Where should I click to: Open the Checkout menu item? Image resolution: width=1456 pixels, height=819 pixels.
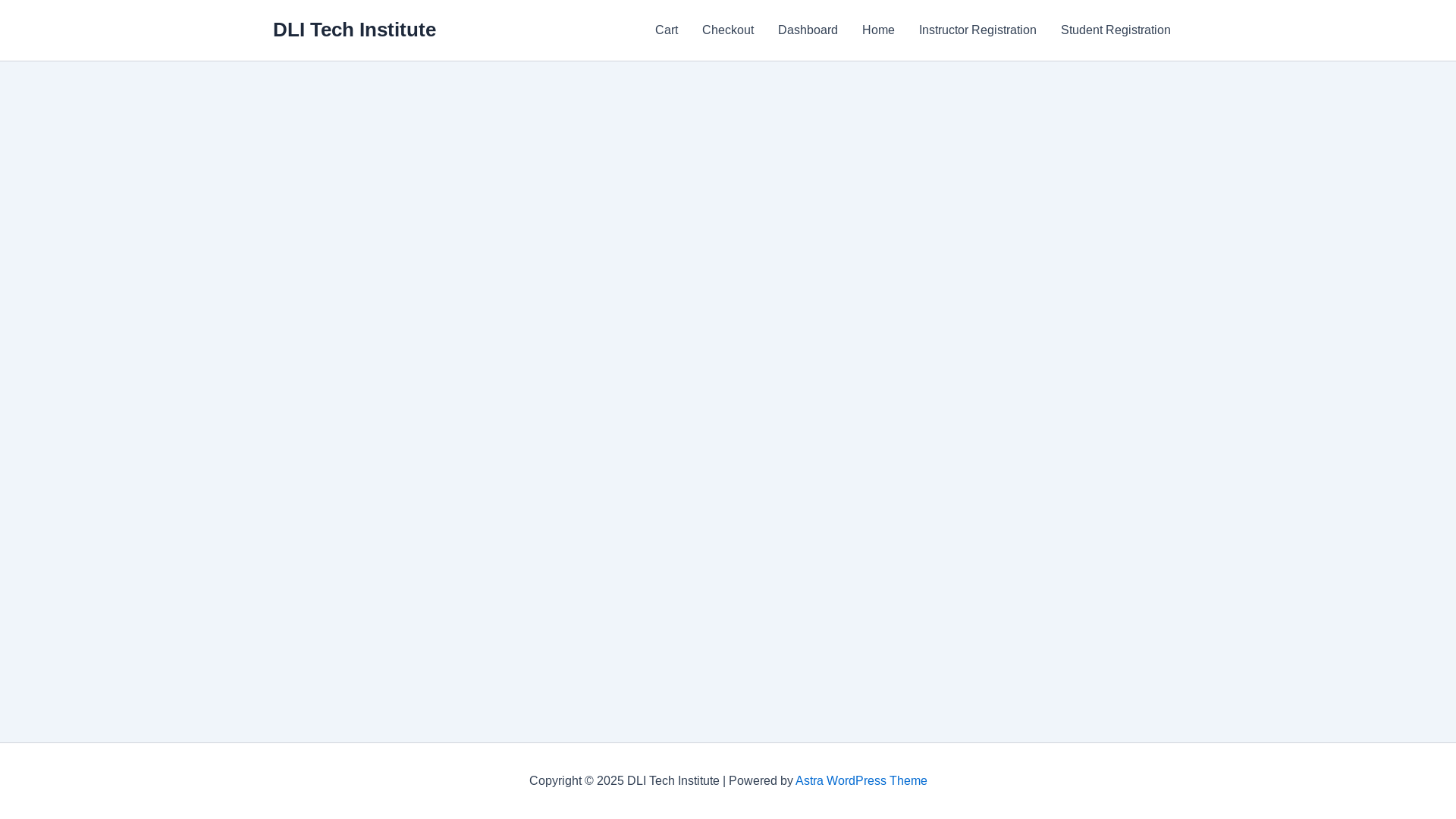728,30
